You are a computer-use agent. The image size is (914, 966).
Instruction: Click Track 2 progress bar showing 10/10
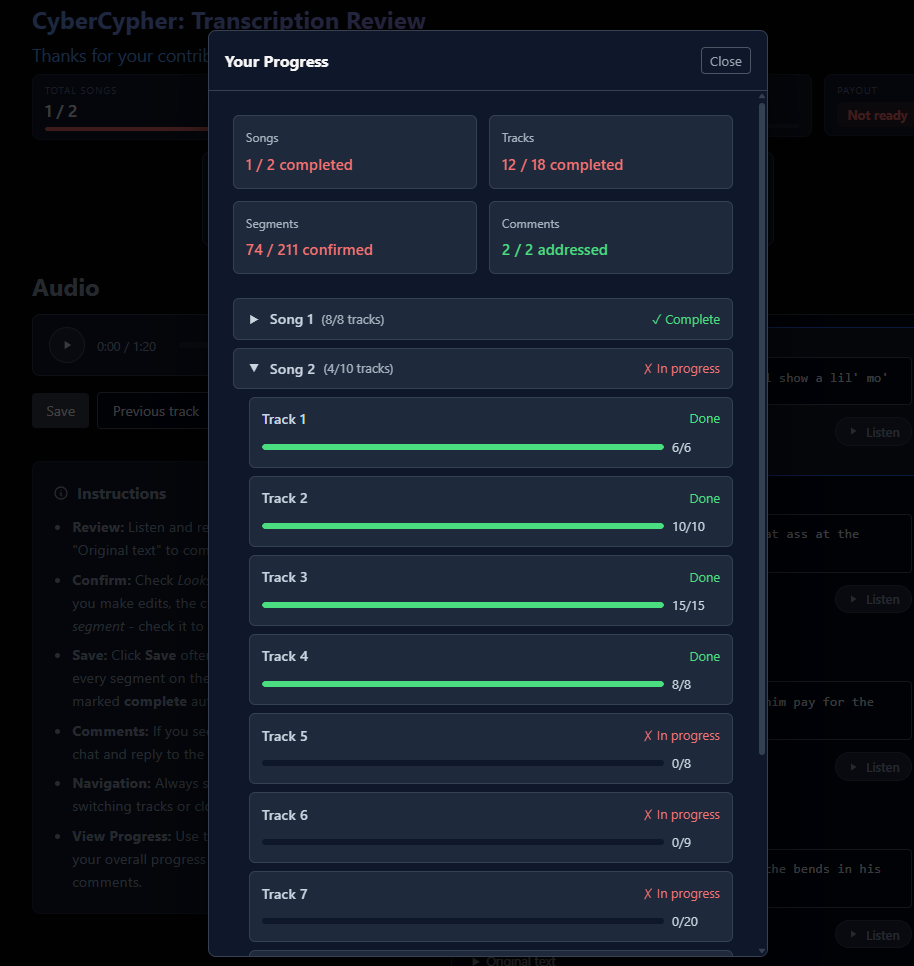click(x=463, y=526)
